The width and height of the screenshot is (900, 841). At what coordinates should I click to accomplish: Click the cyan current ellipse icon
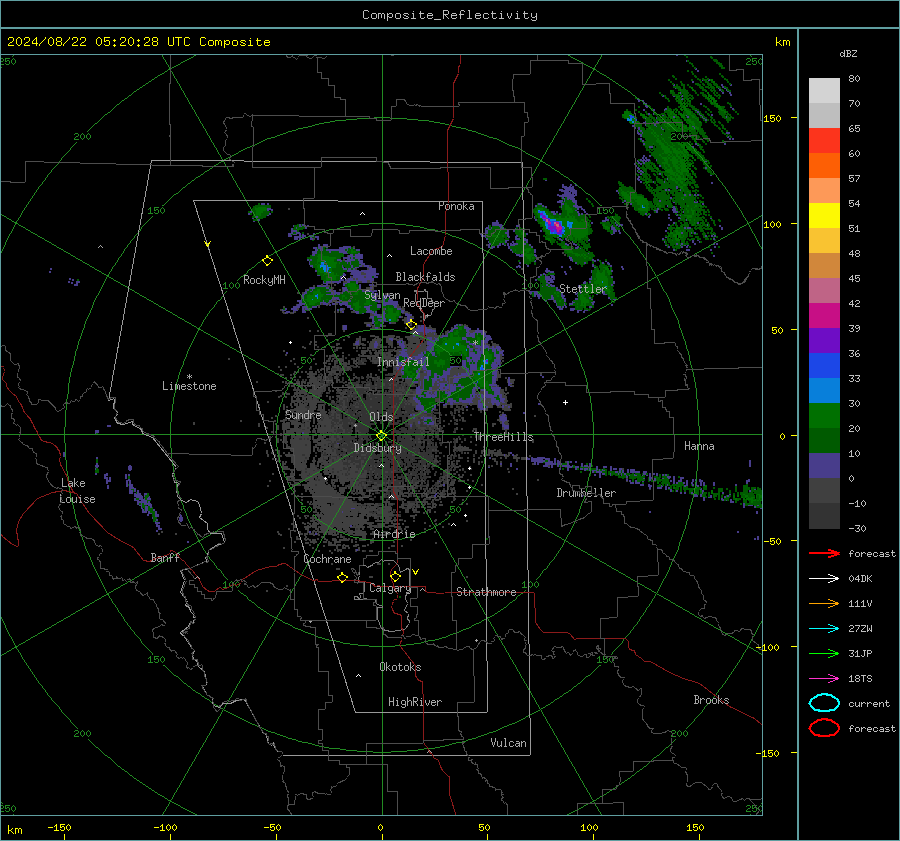[x=824, y=703]
